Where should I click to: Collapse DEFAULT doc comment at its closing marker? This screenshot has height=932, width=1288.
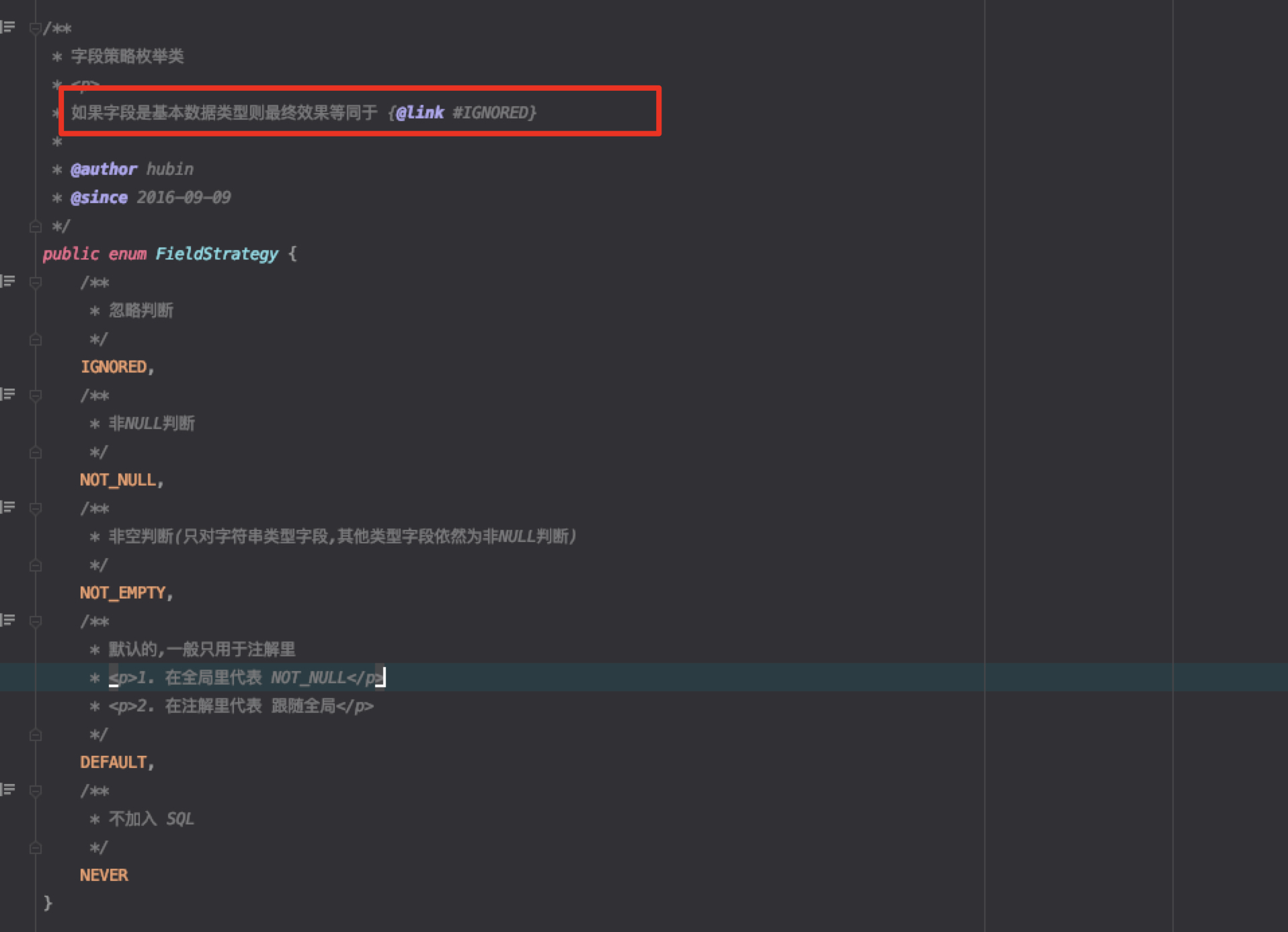pyautogui.click(x=36, y=735)
